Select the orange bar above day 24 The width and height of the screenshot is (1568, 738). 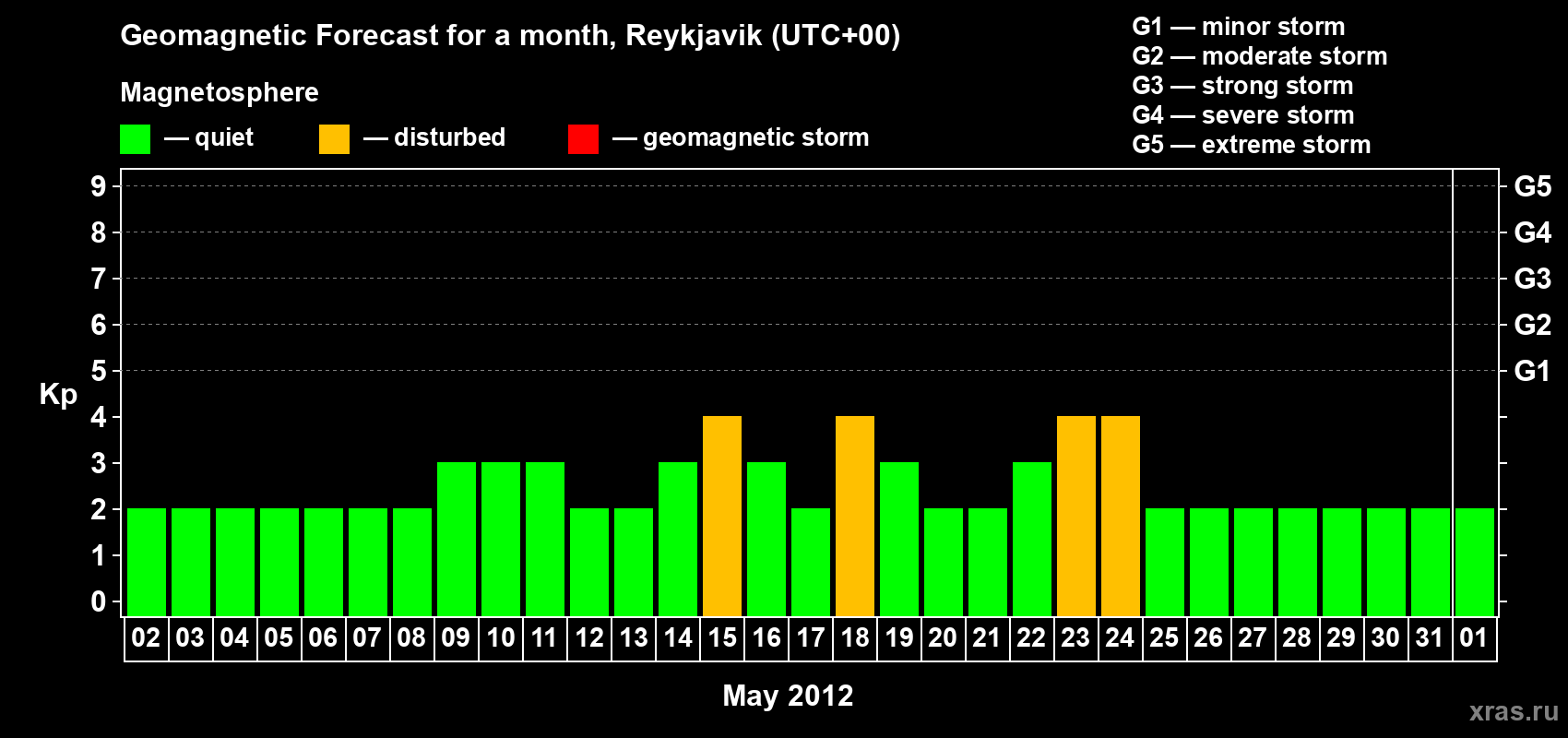[x=1121, y=516]
